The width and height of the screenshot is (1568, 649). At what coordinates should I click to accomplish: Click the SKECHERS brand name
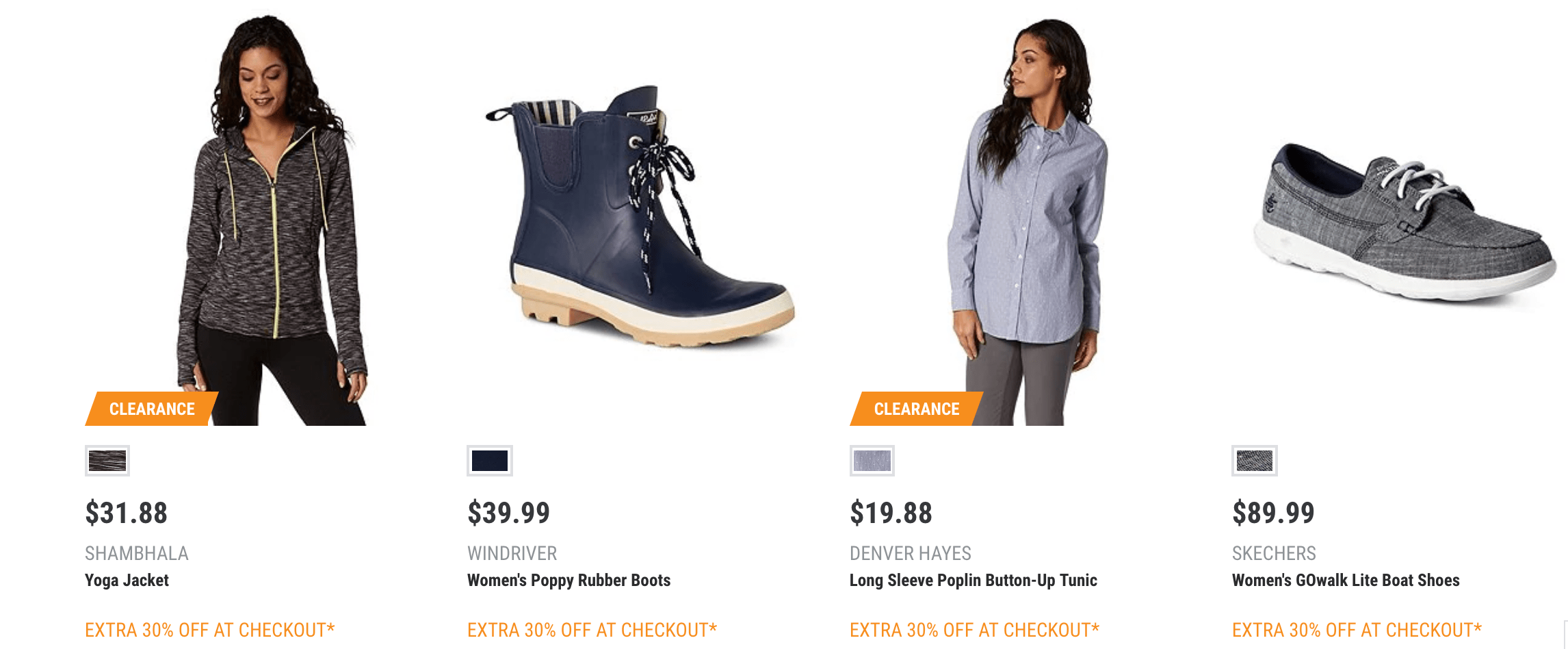point(1274,553)
